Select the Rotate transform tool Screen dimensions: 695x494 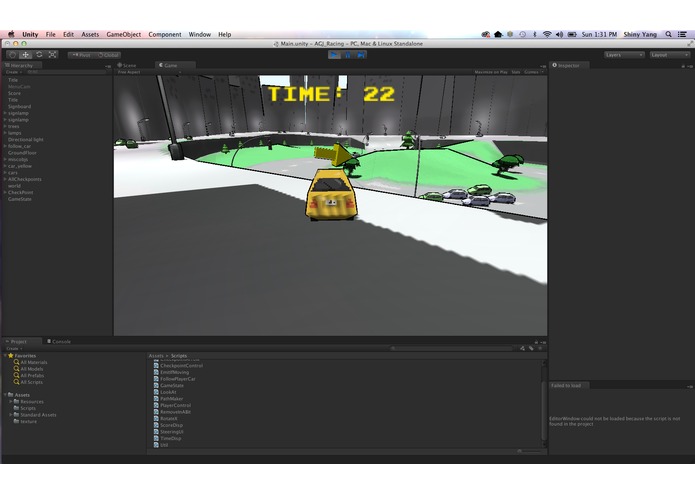tap(39, 54)
